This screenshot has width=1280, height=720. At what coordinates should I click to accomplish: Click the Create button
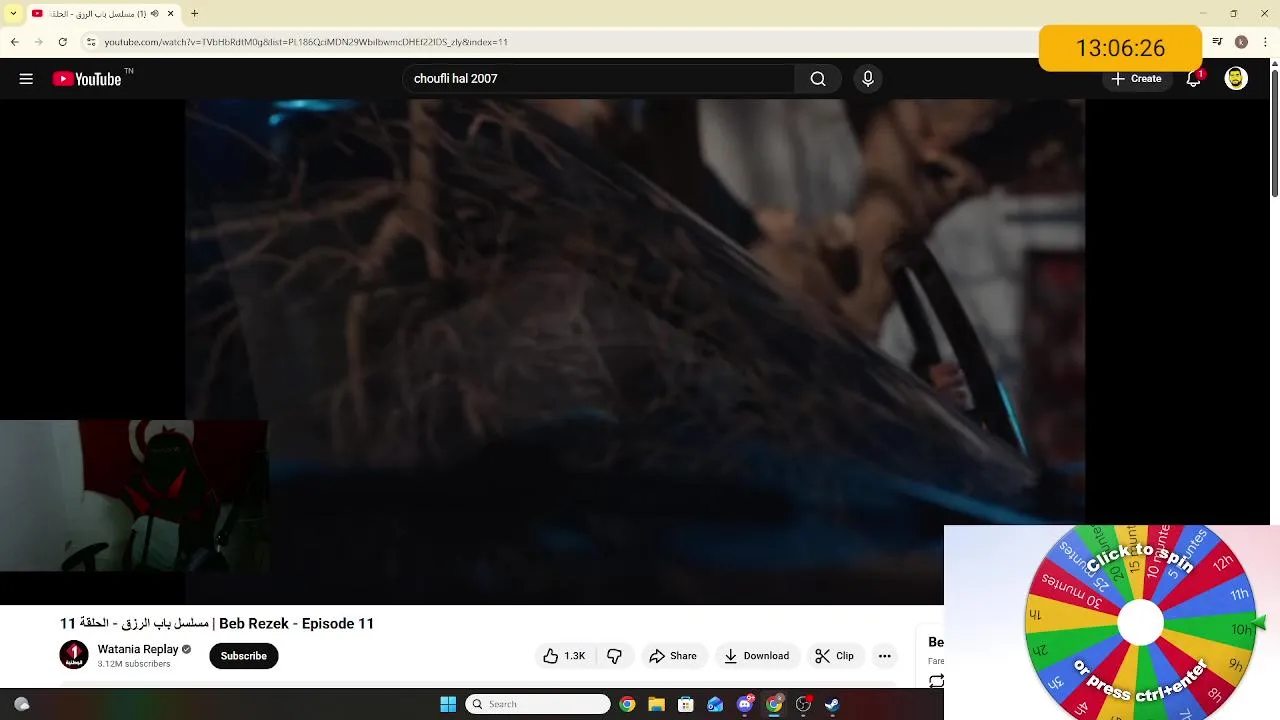1137,79
